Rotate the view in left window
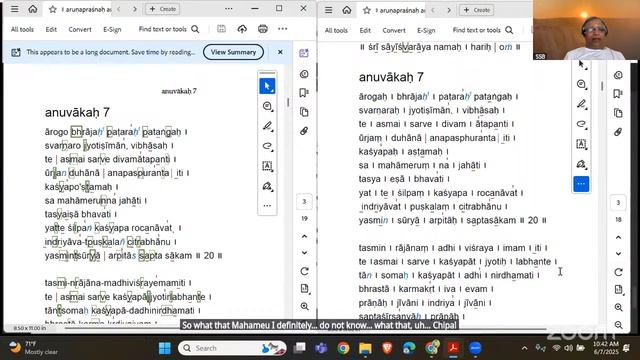The width and height of the screenshot is (640, 360). (x=304, y=271)
